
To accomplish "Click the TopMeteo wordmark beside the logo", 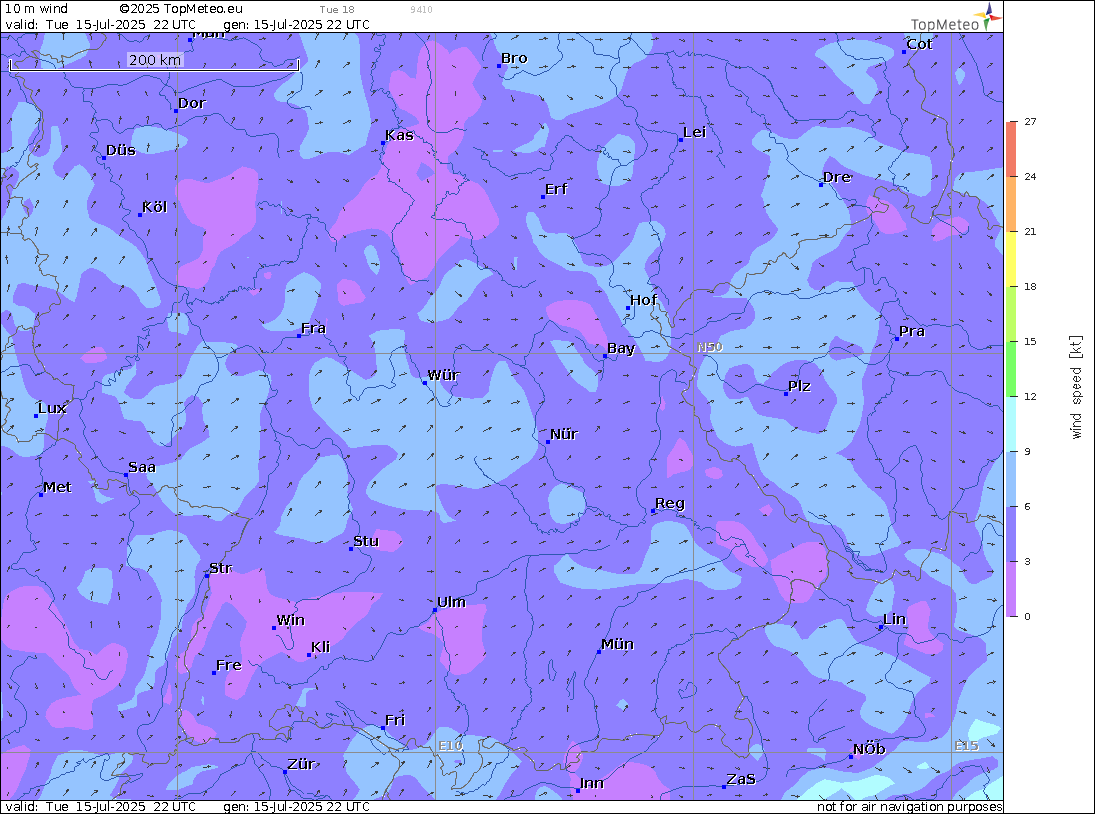I will [945, 24].
